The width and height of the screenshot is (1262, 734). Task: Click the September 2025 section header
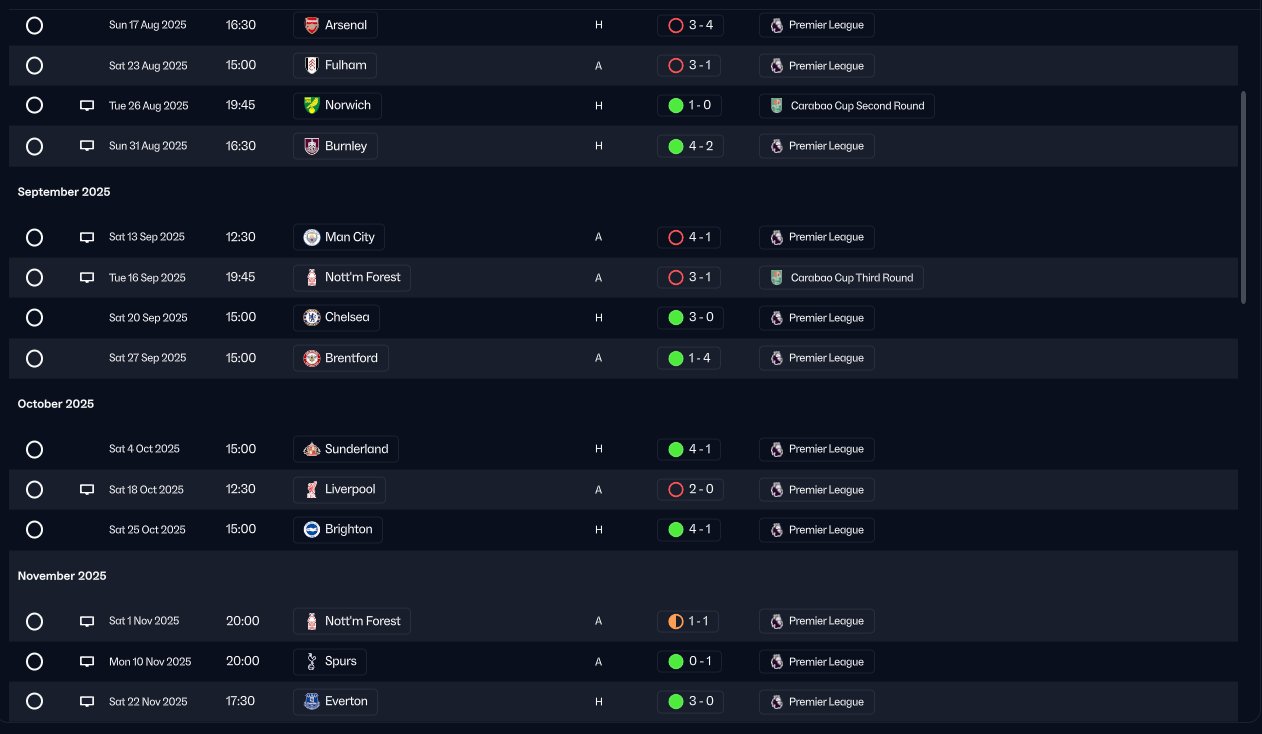pyautogui.click(x=64, y=192)
